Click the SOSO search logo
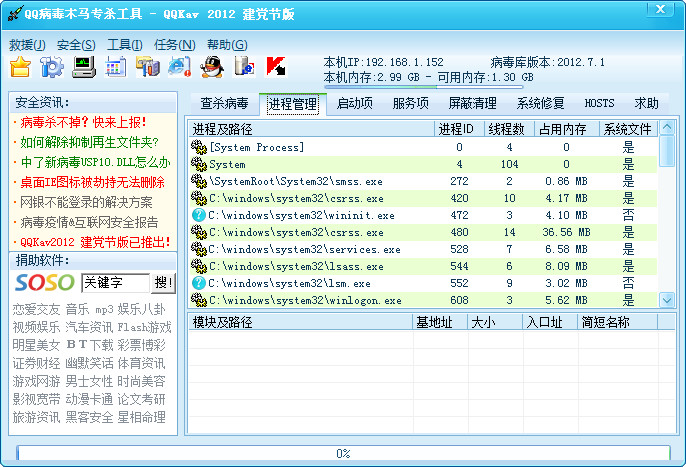 coord(45,283)
